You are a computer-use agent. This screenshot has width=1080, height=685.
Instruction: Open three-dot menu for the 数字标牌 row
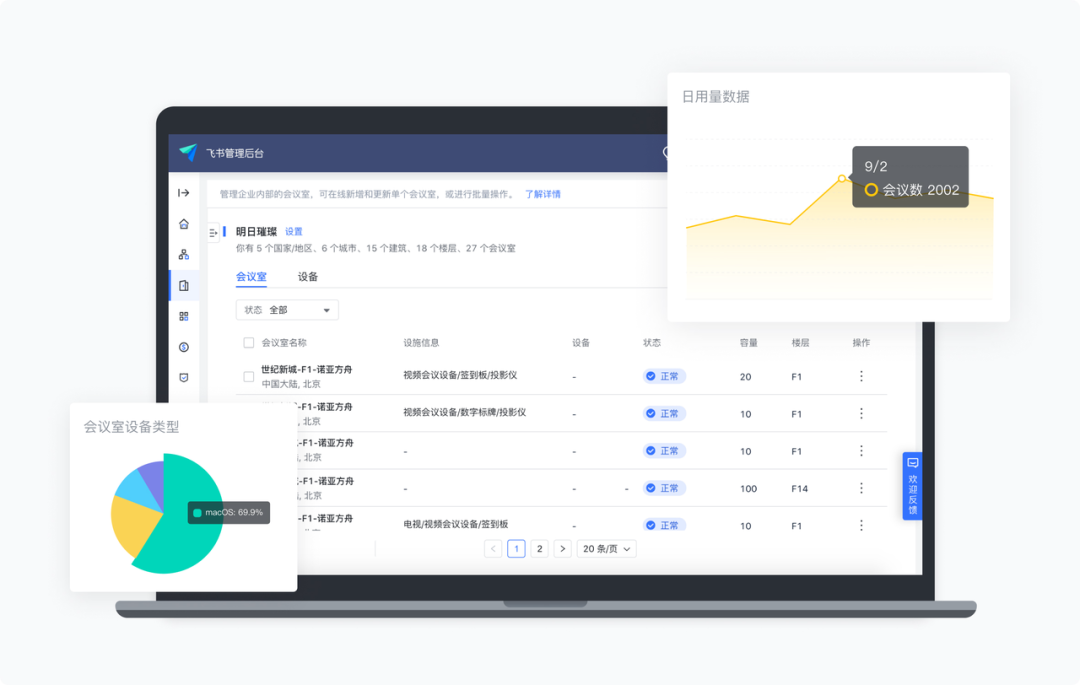coord(861,413)
